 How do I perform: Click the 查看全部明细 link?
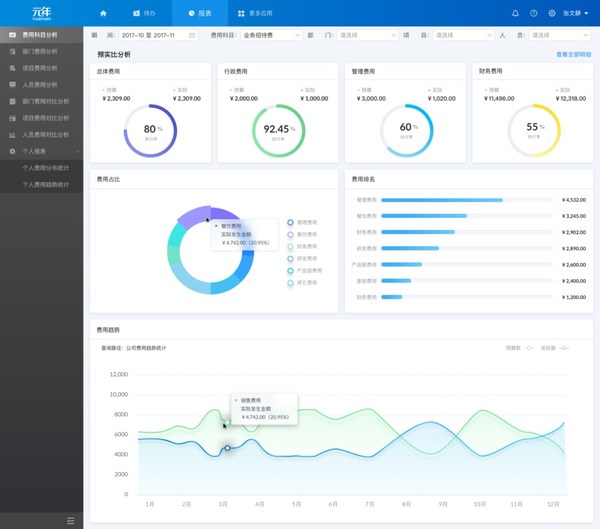tap(573, 55)
